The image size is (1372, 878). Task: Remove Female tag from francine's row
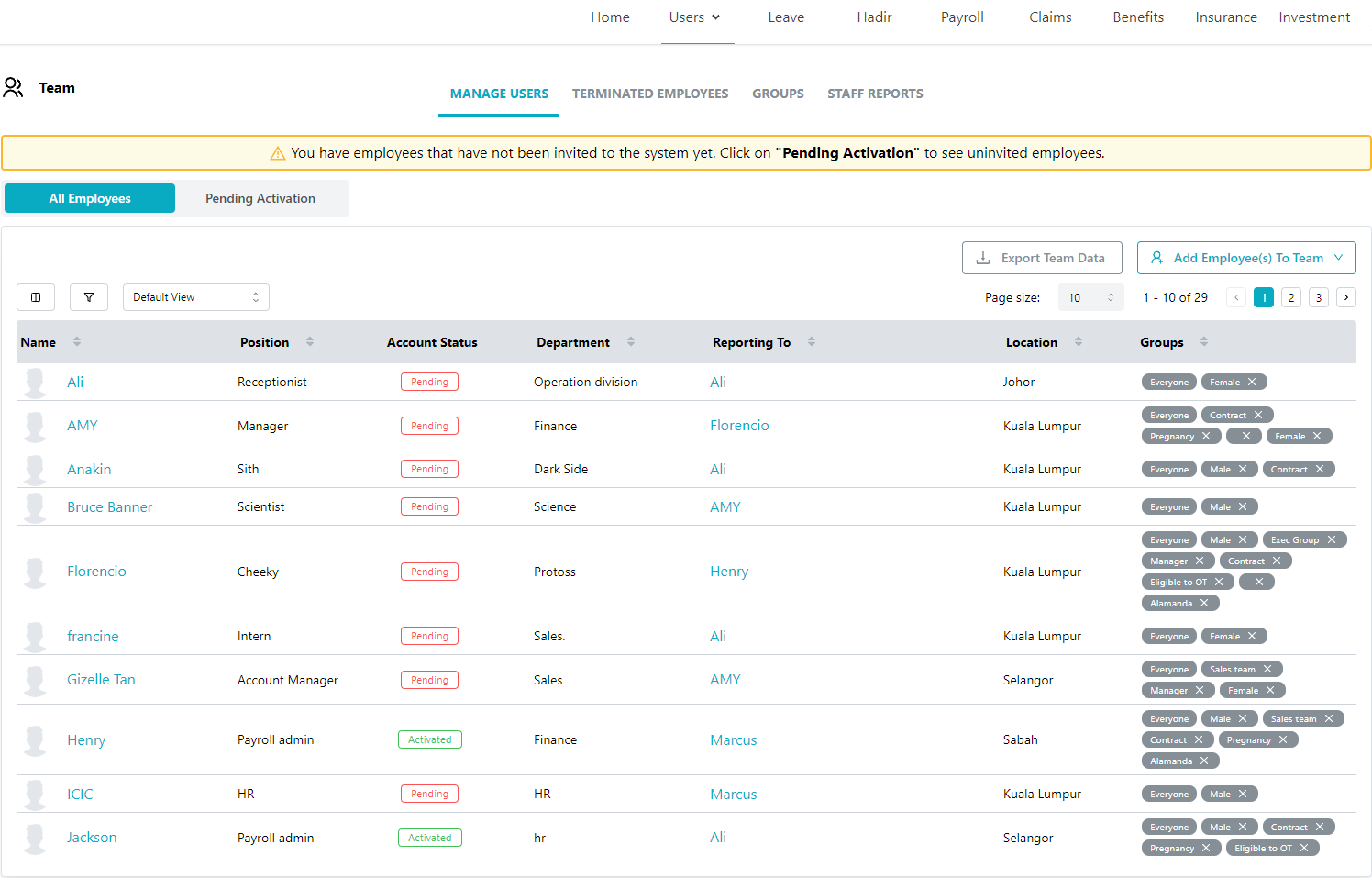(1252, 636)
